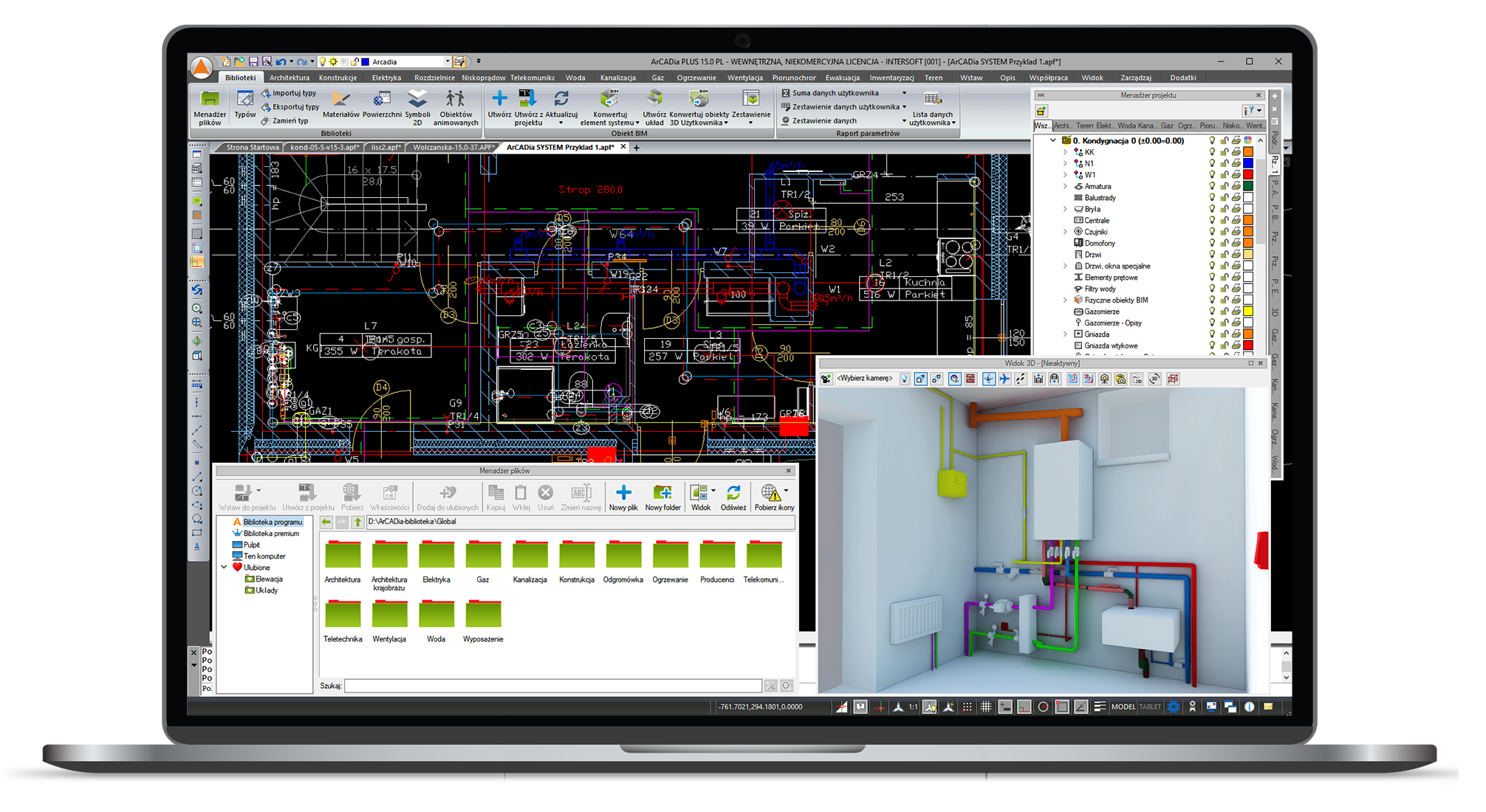Toggle lock icon for W1 row
Viewport: 1486px width, 812px height.
1224,175
